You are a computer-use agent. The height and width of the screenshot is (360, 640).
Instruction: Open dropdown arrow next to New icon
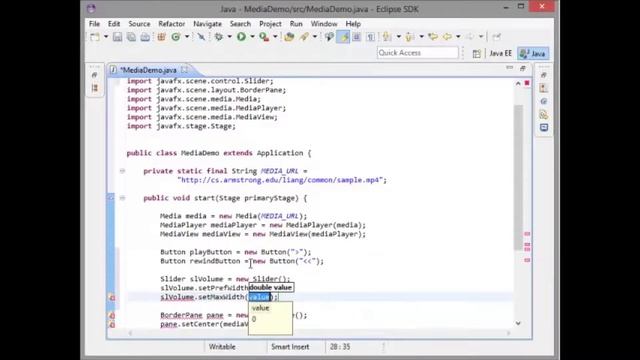click(x=106, y=37)
